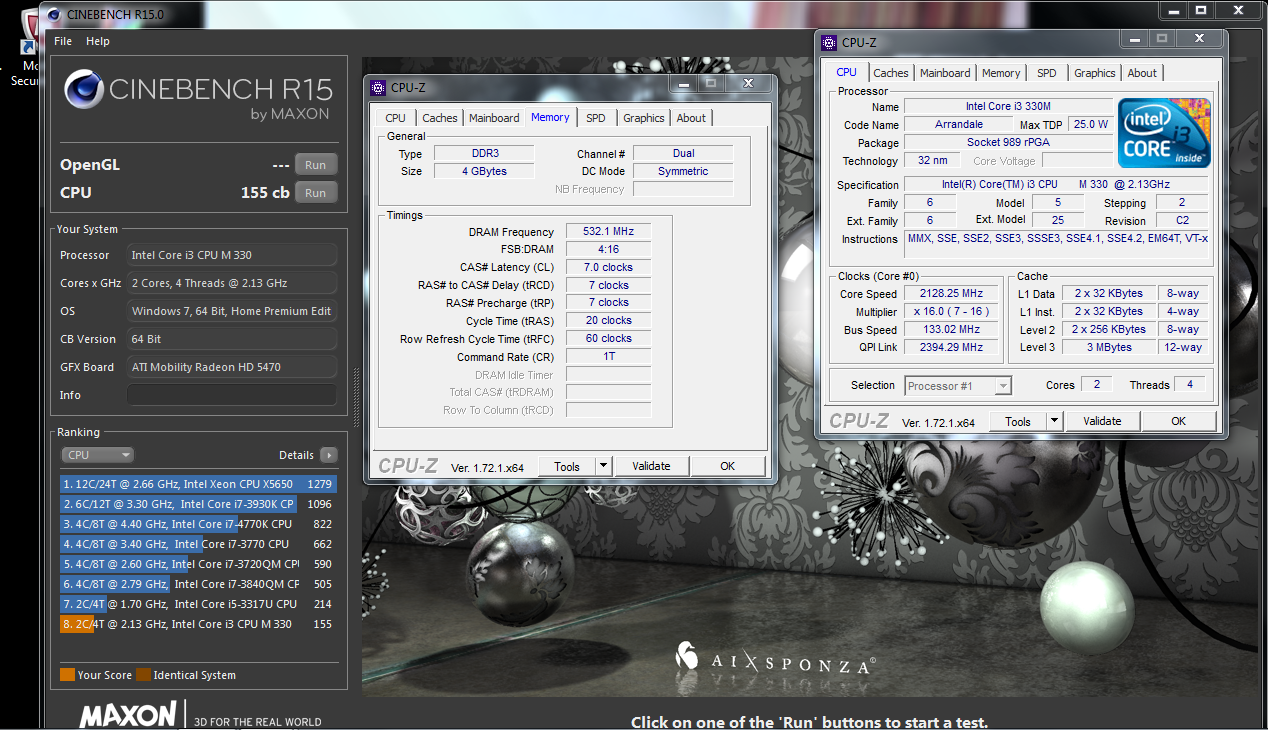Select the i7-3840QM ranking row
1268x730 pixels.
[198, 584]
